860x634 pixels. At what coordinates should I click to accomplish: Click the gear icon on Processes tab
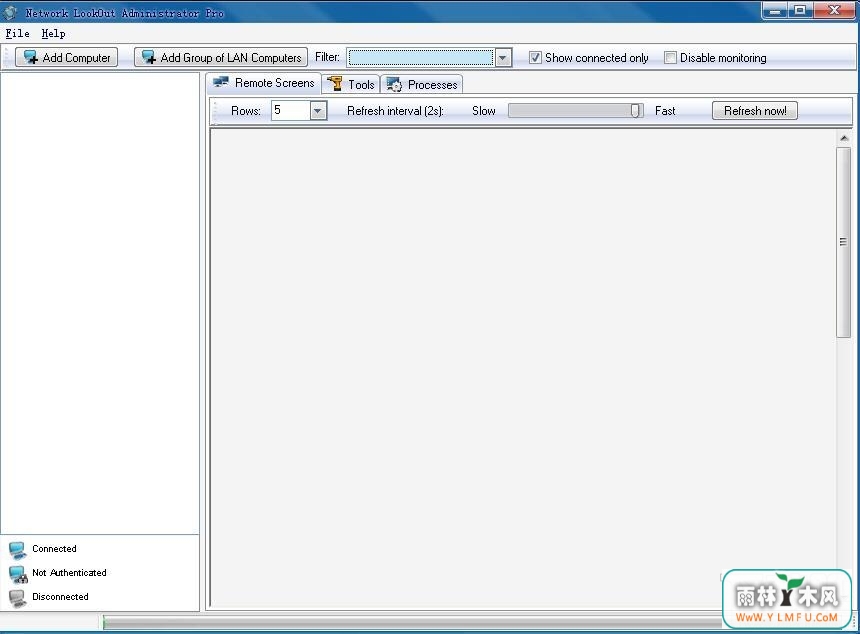click(394, 84)
